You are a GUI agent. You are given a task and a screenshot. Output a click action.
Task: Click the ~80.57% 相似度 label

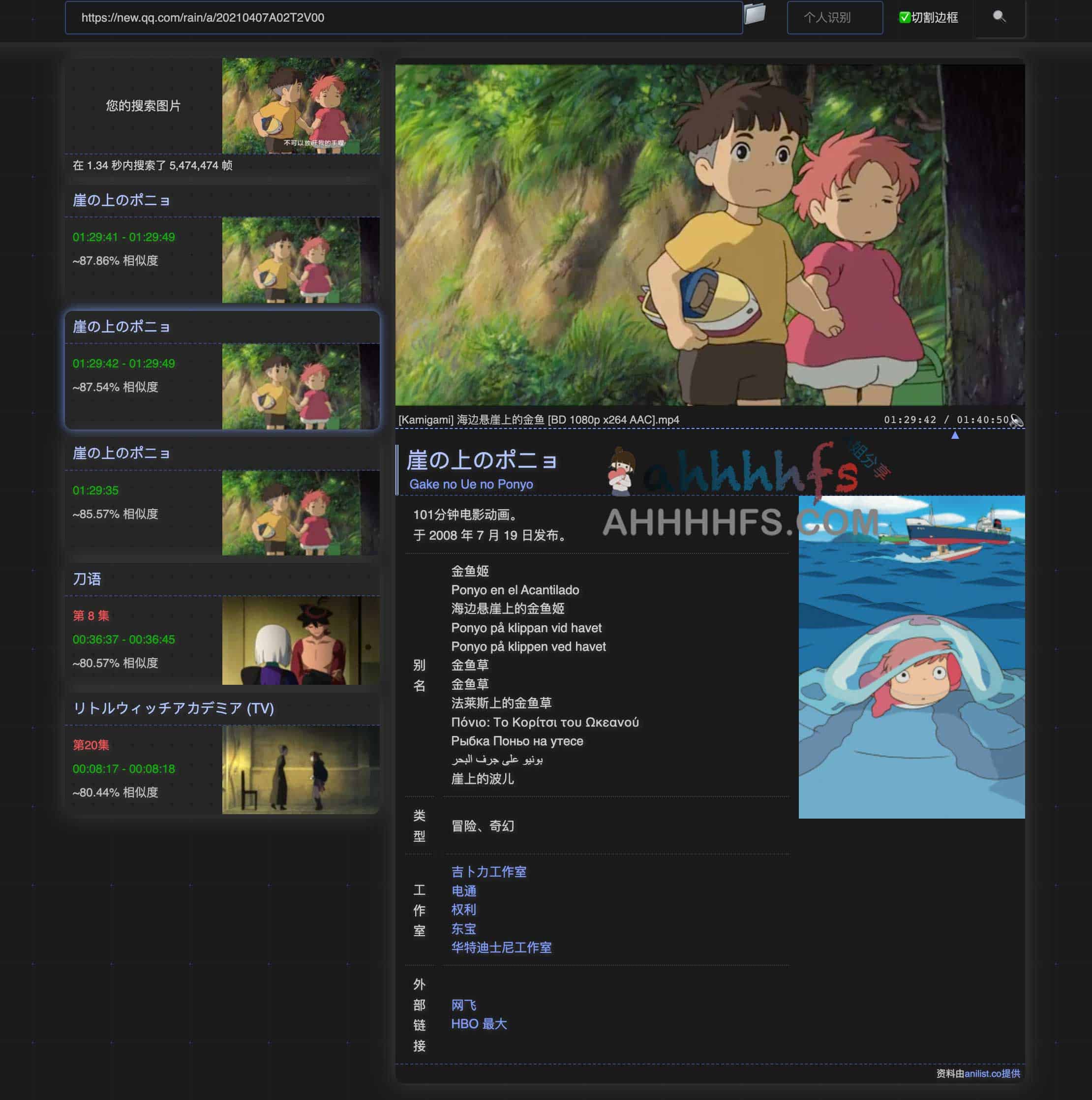click(115, 664)
